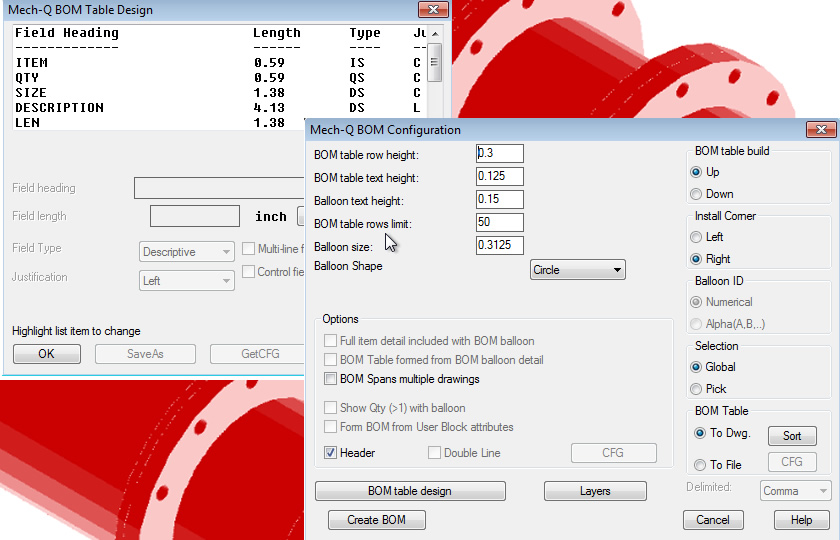Select Pick selection mode
This screenshot has height=540, width=840.
pyautogui.click(x=696, y=389)
